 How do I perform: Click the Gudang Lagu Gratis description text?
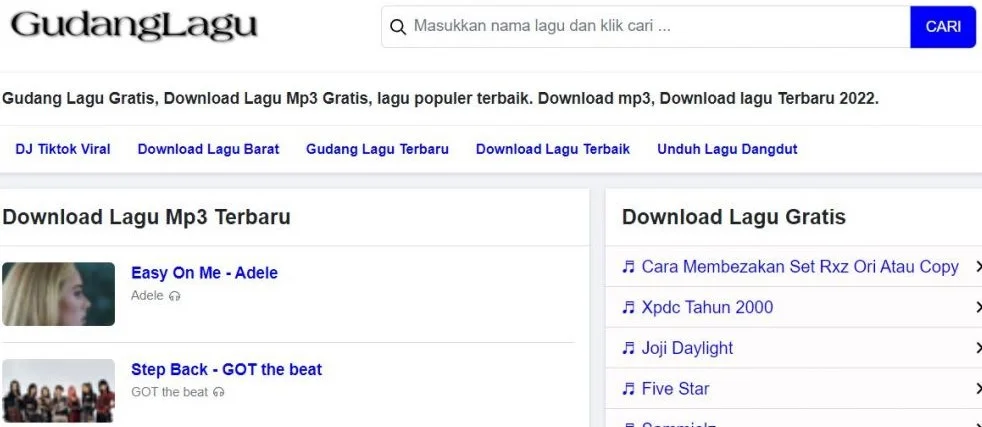pos(441,99)
